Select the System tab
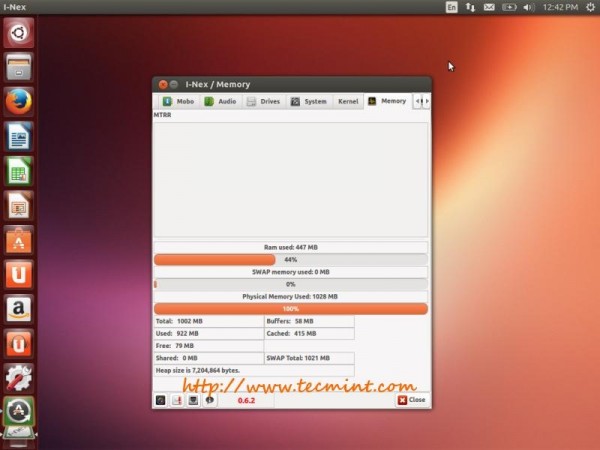The height and width of the screenshot is (450, 600). (309, 101)
